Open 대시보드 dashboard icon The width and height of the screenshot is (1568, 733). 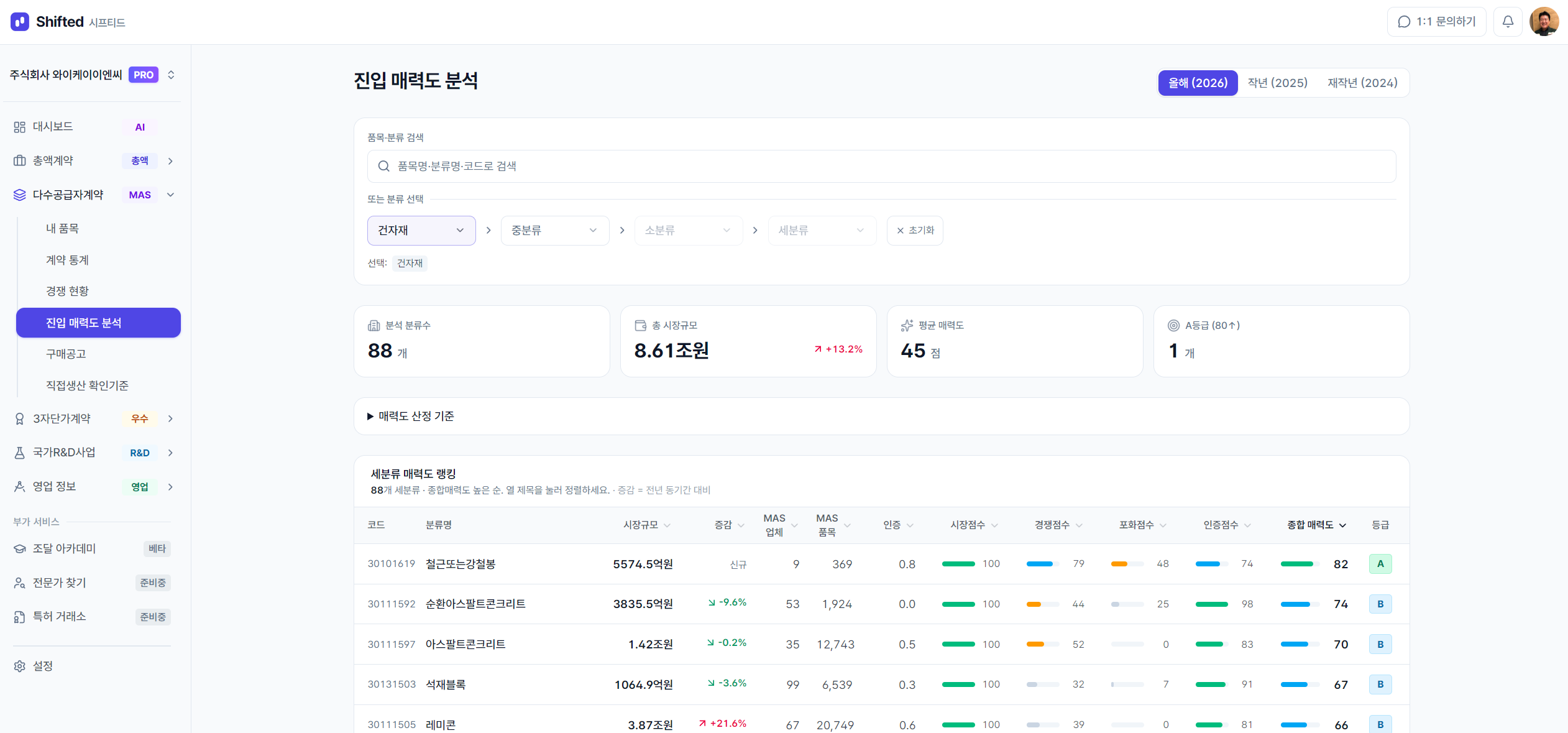coord(20,127)
